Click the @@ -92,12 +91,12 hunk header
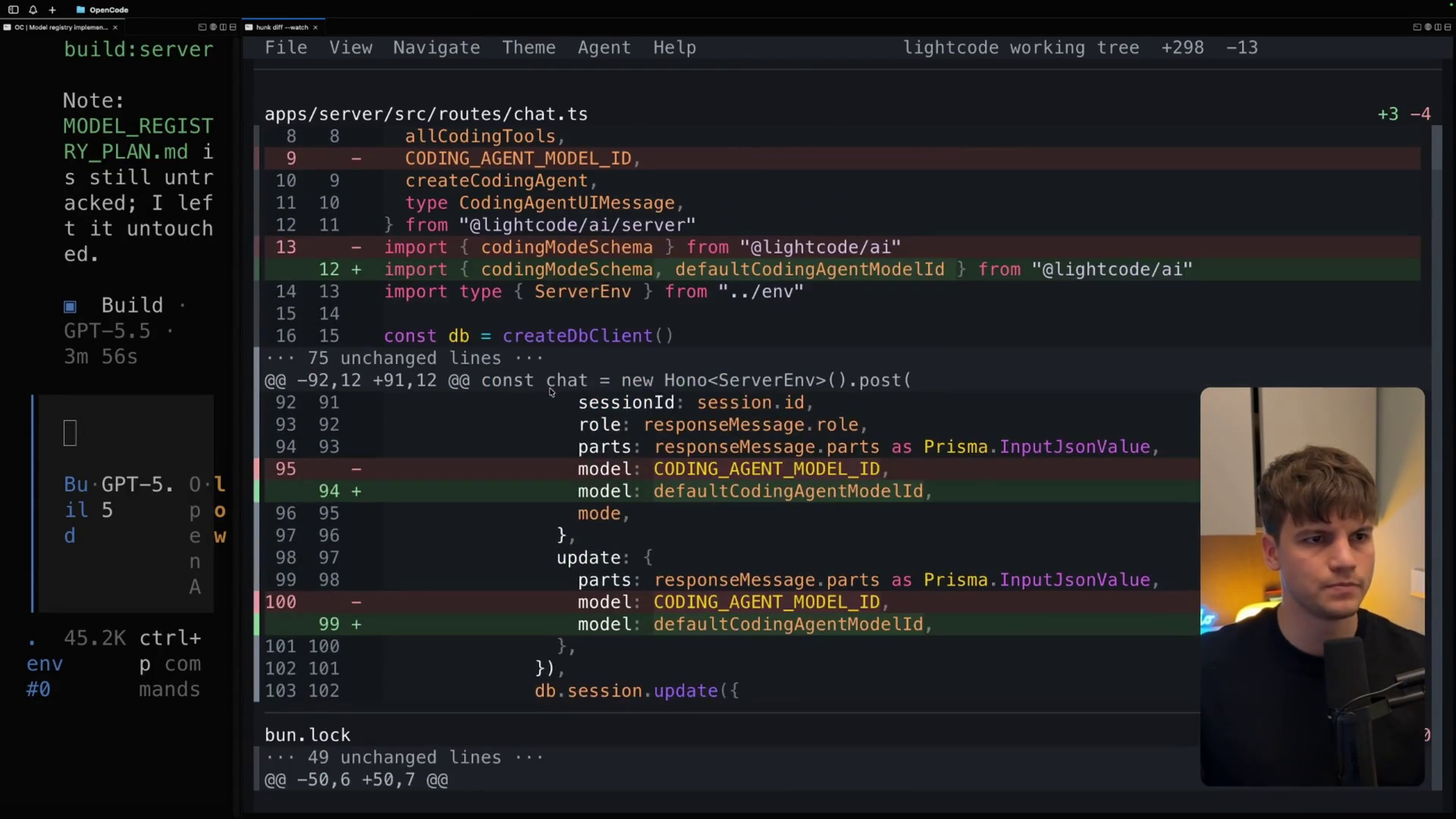The image size is (1456, 819). [588, 380]
